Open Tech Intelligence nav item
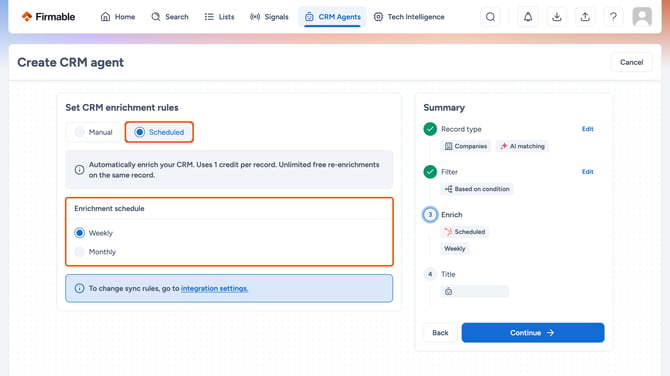Image resolution: width=670 pixels, height=376 pixels. pos(409,17)
